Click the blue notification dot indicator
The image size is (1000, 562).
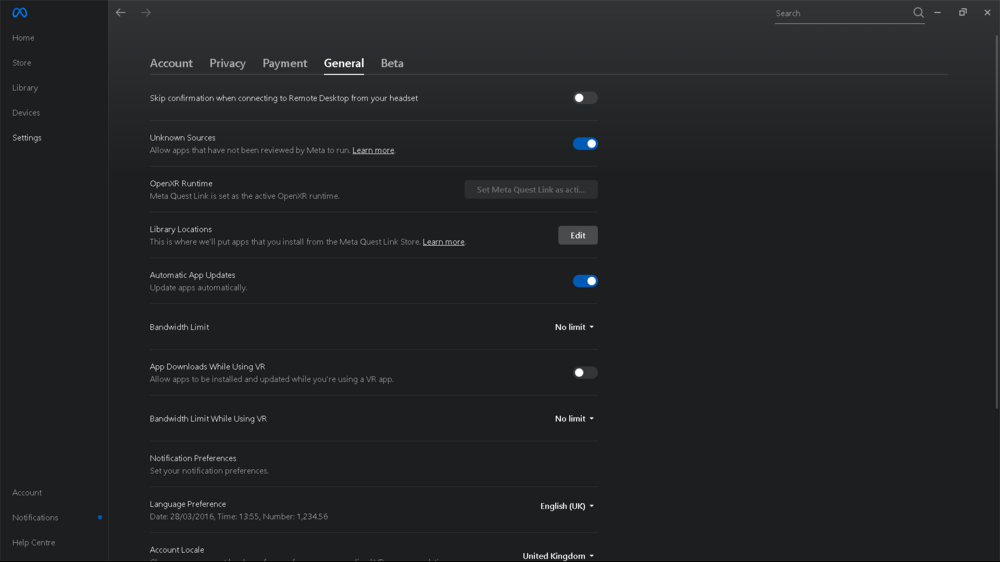pyautogui.click(x=100, y=518)
